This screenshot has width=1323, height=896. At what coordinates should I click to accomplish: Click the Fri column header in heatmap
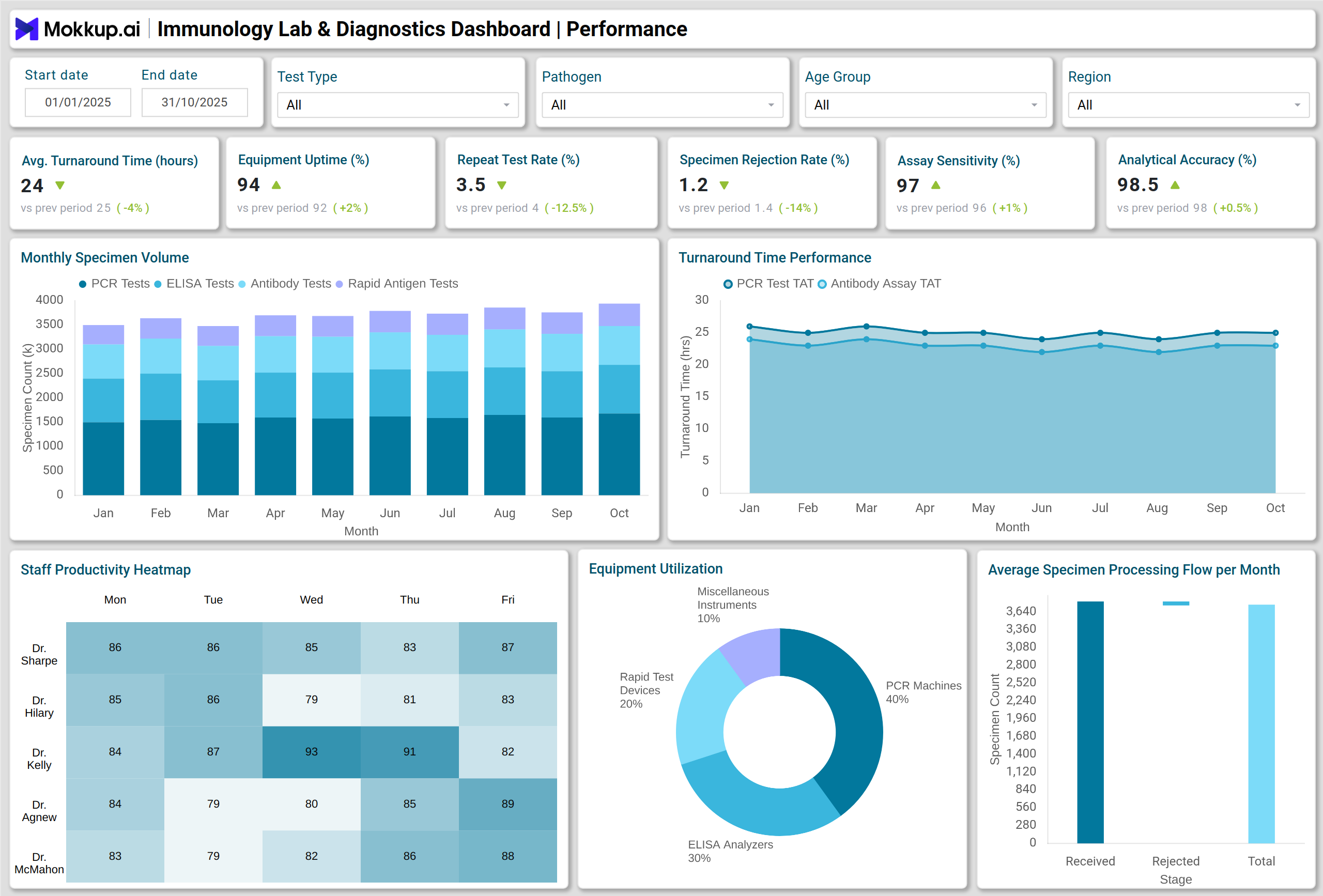508,599
